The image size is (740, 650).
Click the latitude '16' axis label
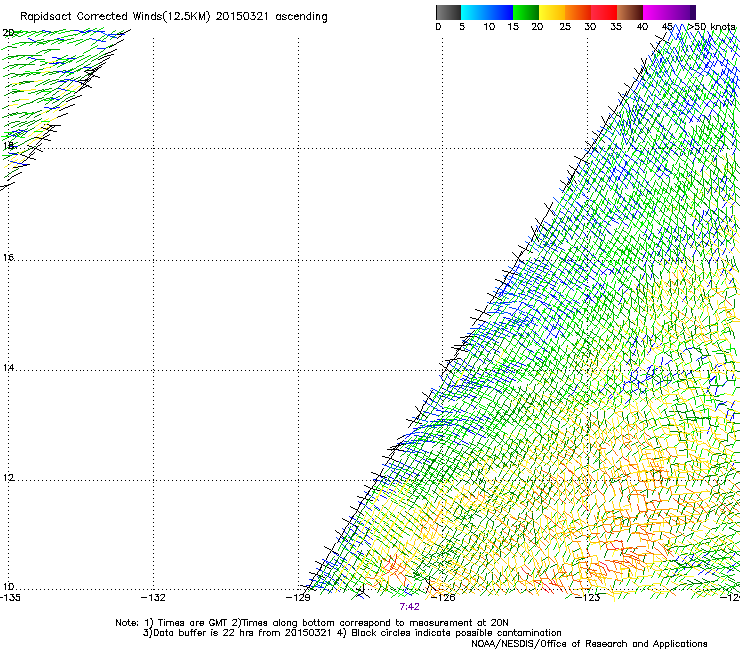(x=8, y=257)
